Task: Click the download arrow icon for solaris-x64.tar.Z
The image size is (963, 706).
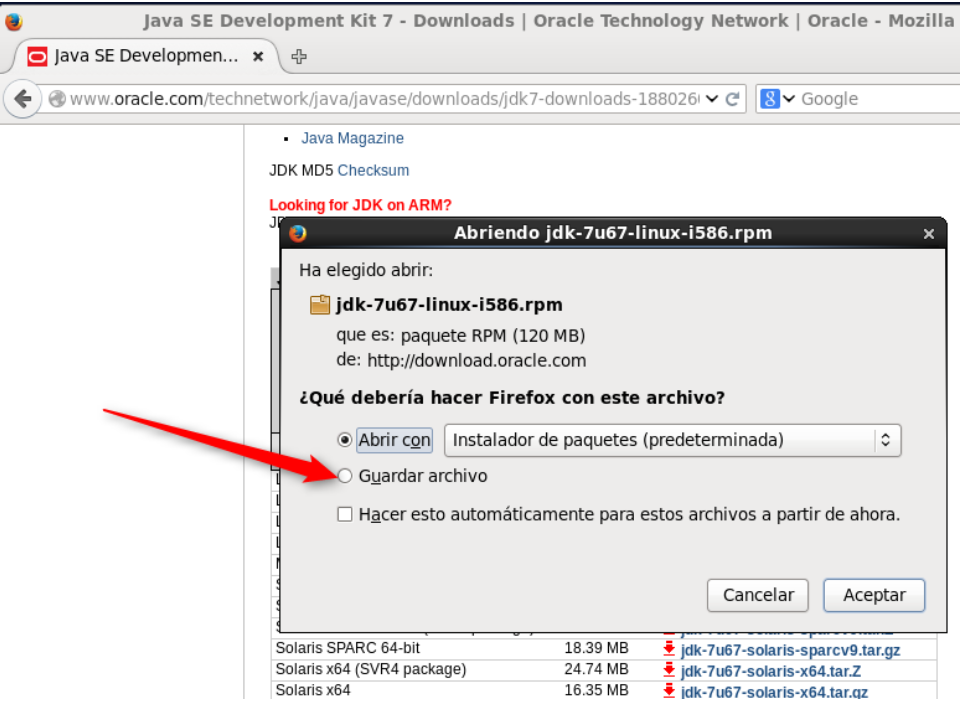Action: coord(669,670)
